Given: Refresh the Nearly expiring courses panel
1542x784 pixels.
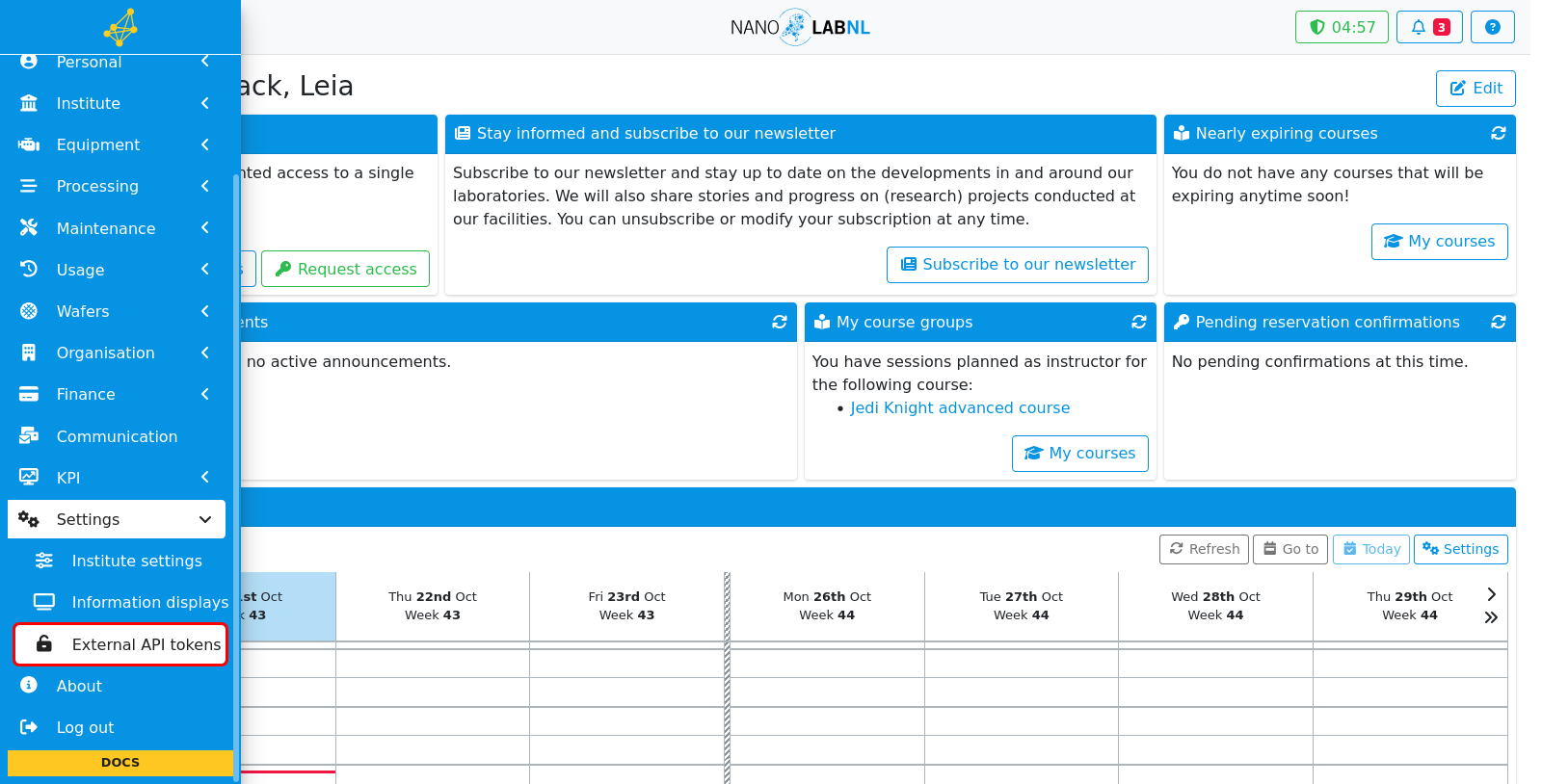Looking at the screenshot, I should coord(1498,134).
